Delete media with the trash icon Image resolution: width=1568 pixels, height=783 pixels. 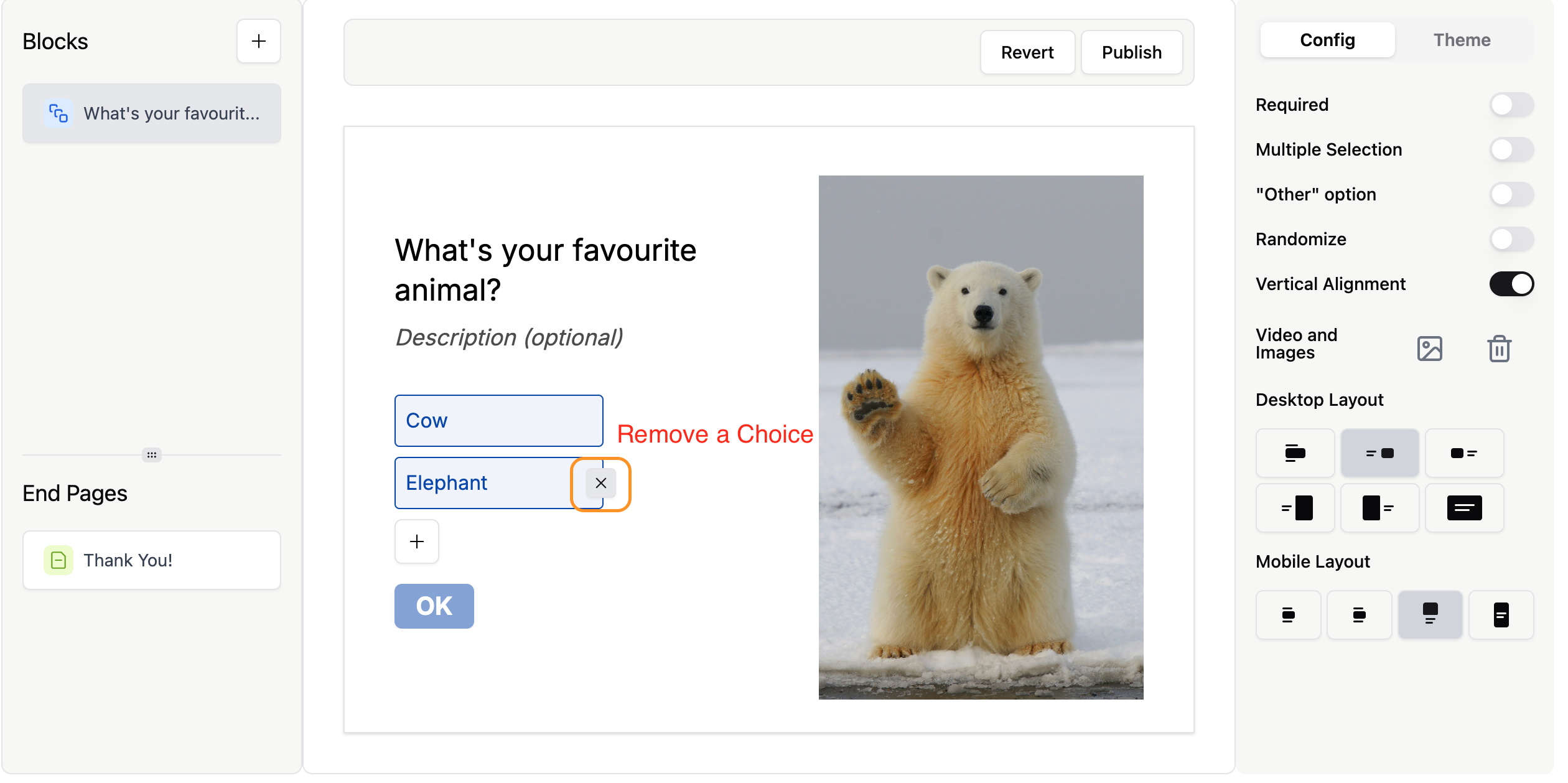[1499, 349]
